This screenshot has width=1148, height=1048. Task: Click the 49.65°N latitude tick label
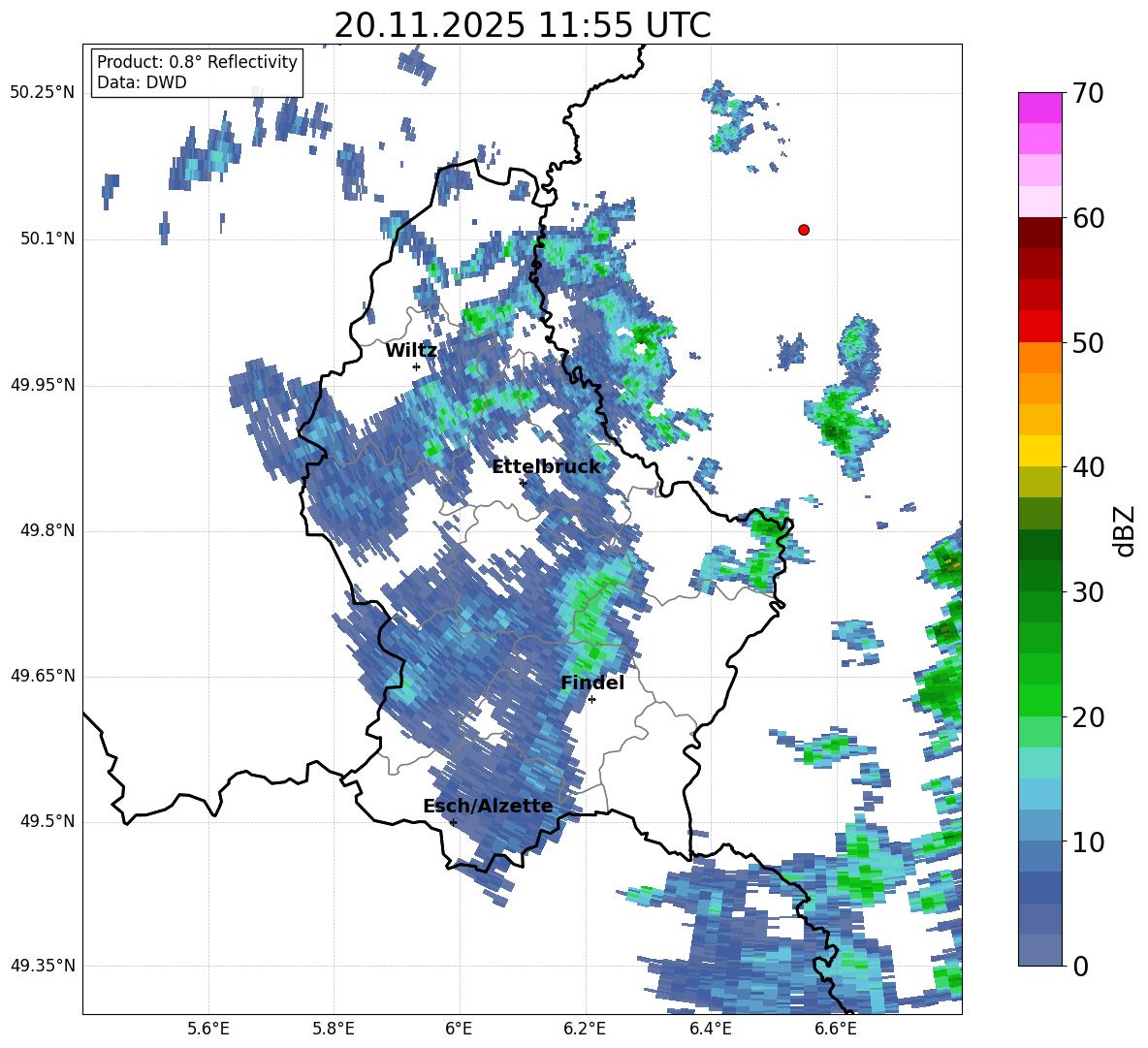[x=43, y=676]
